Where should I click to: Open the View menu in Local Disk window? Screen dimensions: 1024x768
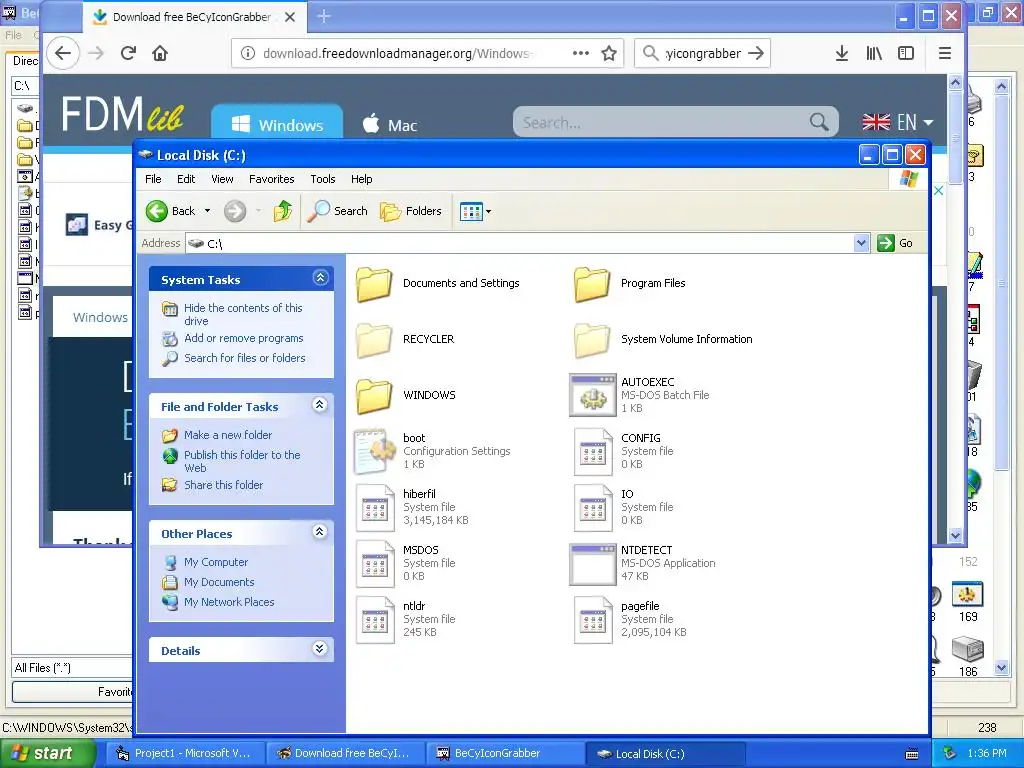click(222, 179)
